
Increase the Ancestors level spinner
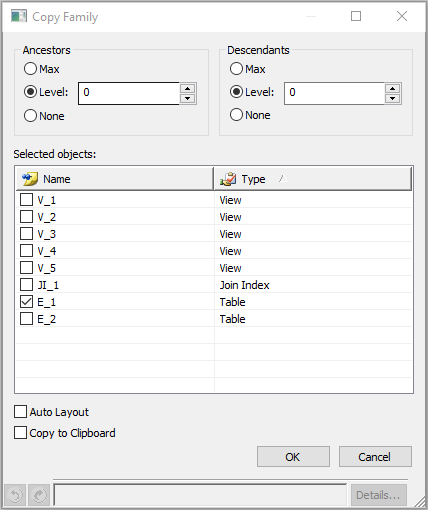point(188,88)
